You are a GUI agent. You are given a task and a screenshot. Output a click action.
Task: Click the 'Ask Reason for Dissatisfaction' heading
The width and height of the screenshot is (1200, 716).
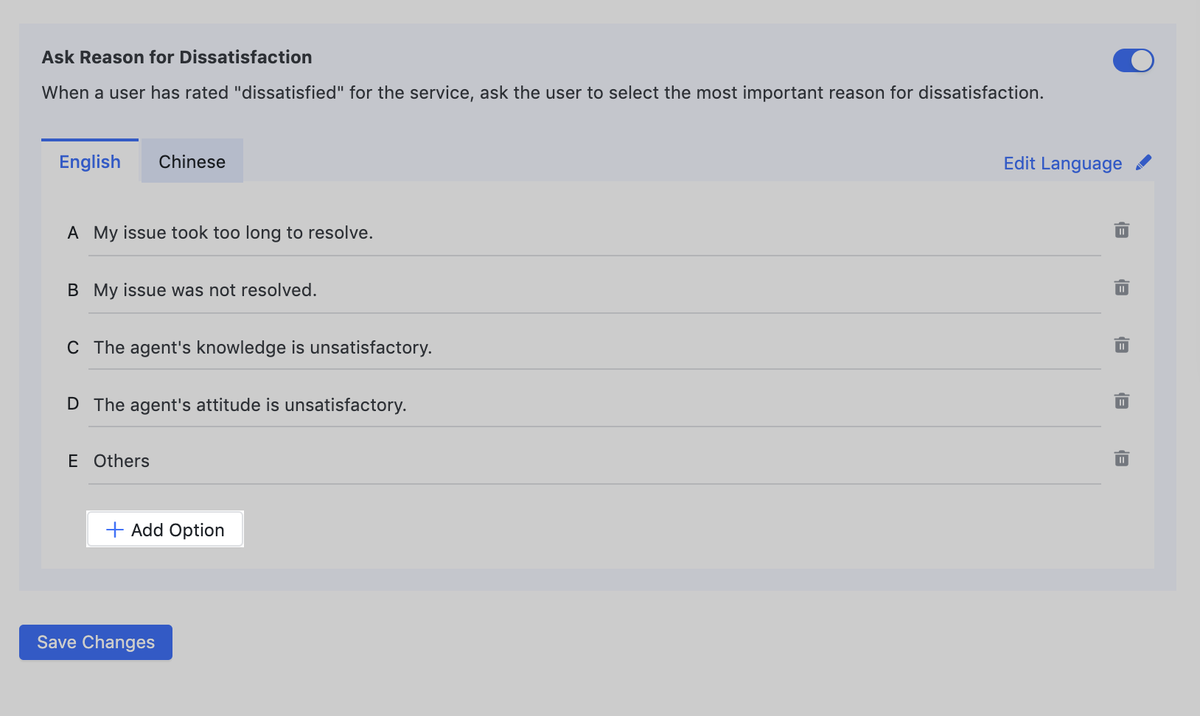177,57
